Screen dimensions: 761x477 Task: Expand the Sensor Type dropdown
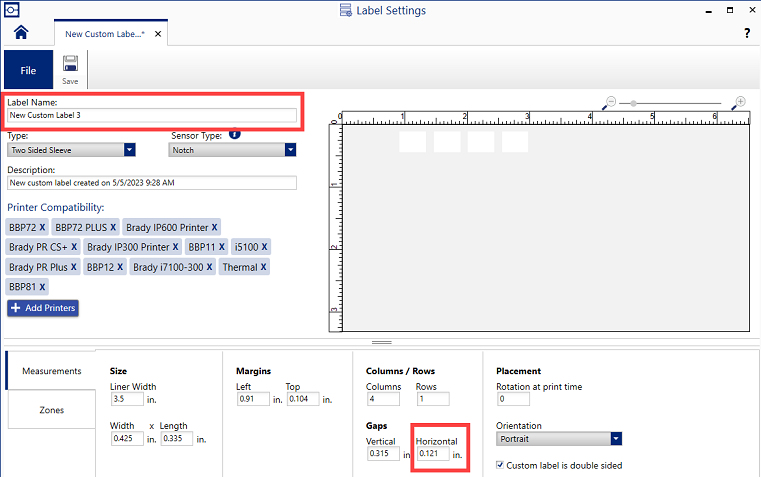(290, 150)
